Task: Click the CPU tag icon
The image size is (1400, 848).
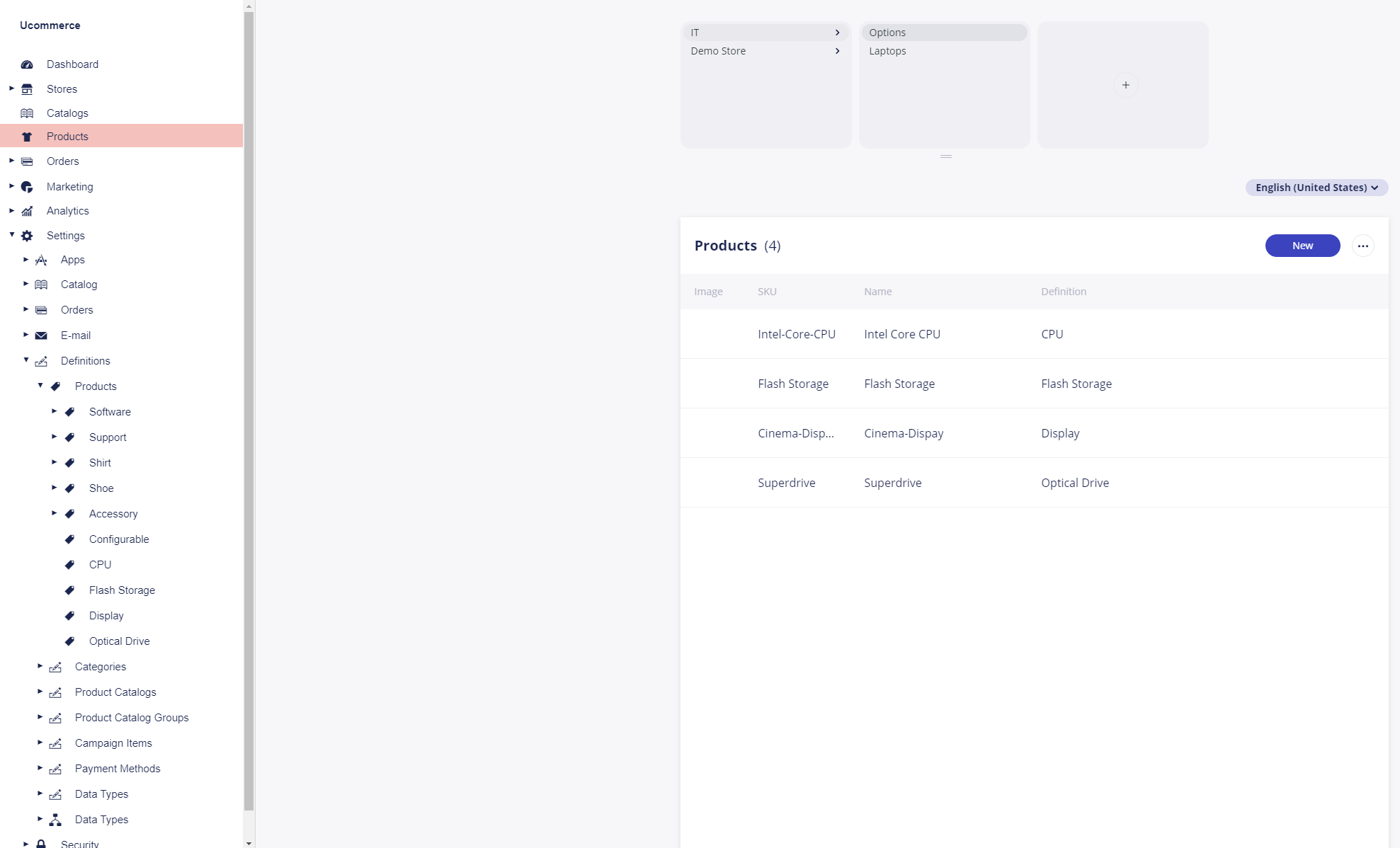Action: [x=69, y=565]
